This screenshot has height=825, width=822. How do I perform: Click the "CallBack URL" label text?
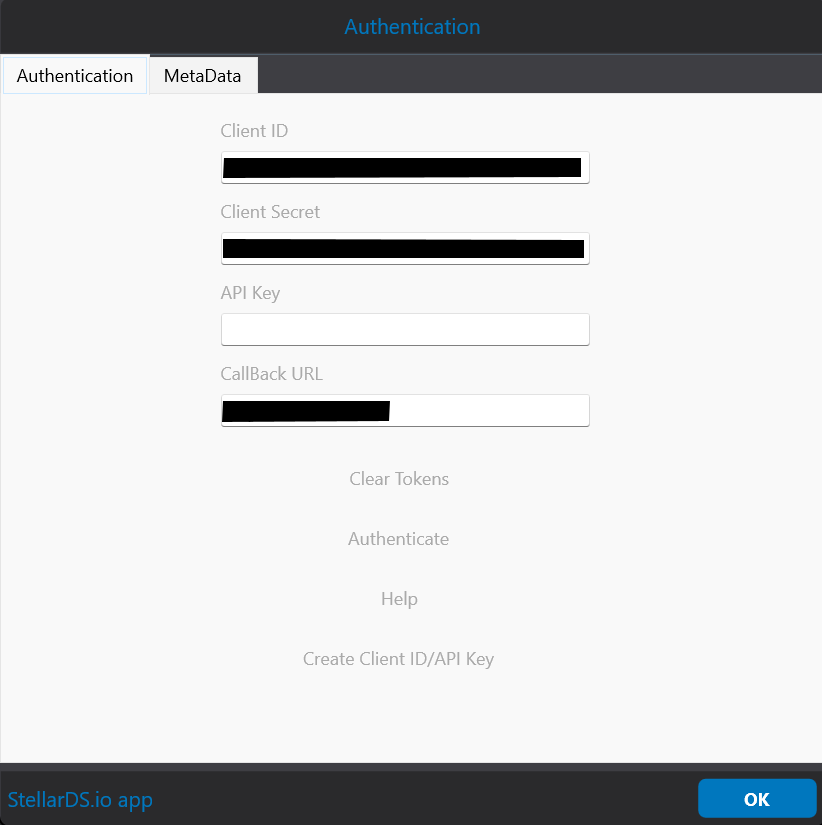272,374
